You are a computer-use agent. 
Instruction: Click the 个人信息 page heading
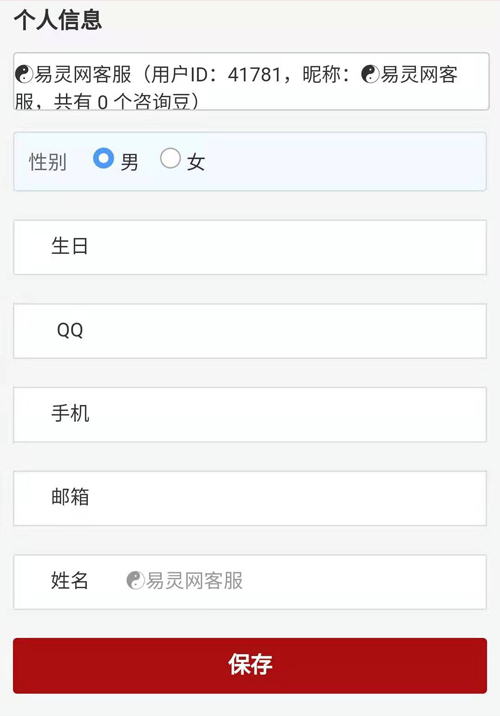coord(58,20)
